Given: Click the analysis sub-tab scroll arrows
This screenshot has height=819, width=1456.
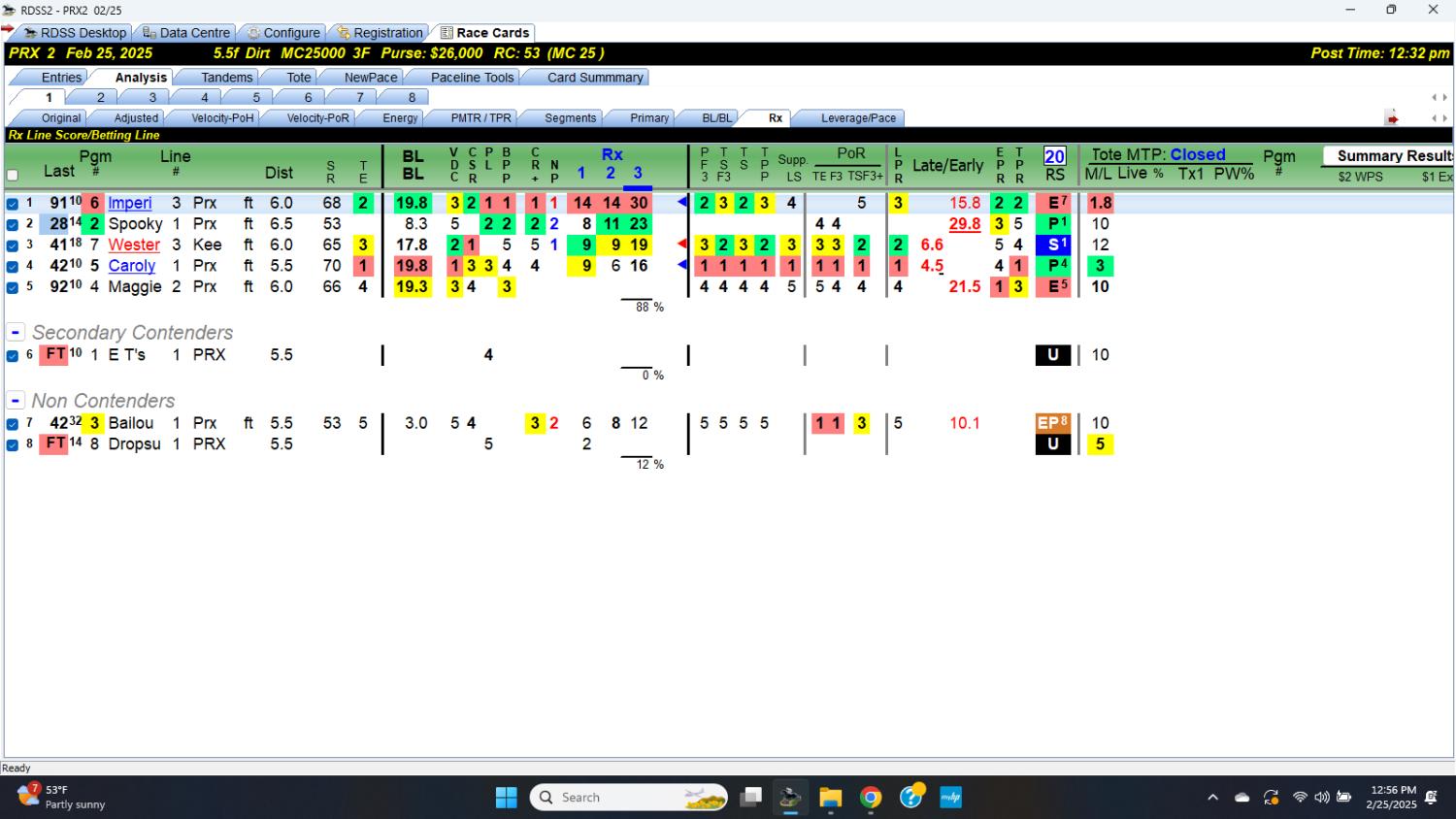Looking at the screenshot, I should point(1439,118).
